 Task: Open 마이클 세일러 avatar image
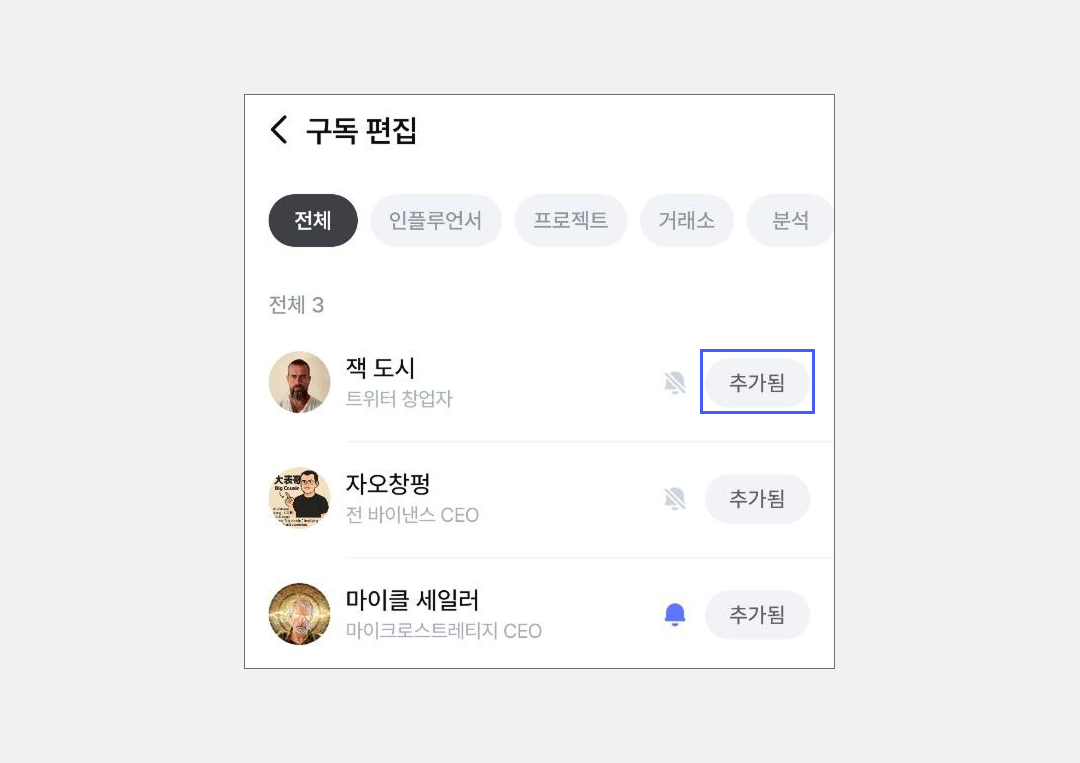(x=300, y=614)
